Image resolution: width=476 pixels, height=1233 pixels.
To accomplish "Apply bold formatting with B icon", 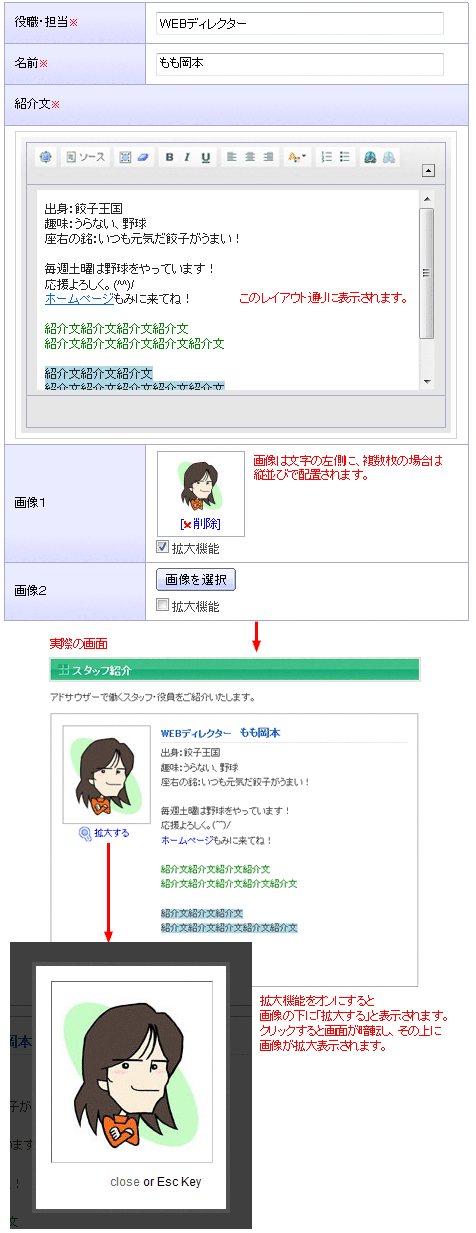I will [x=170, y=157].
